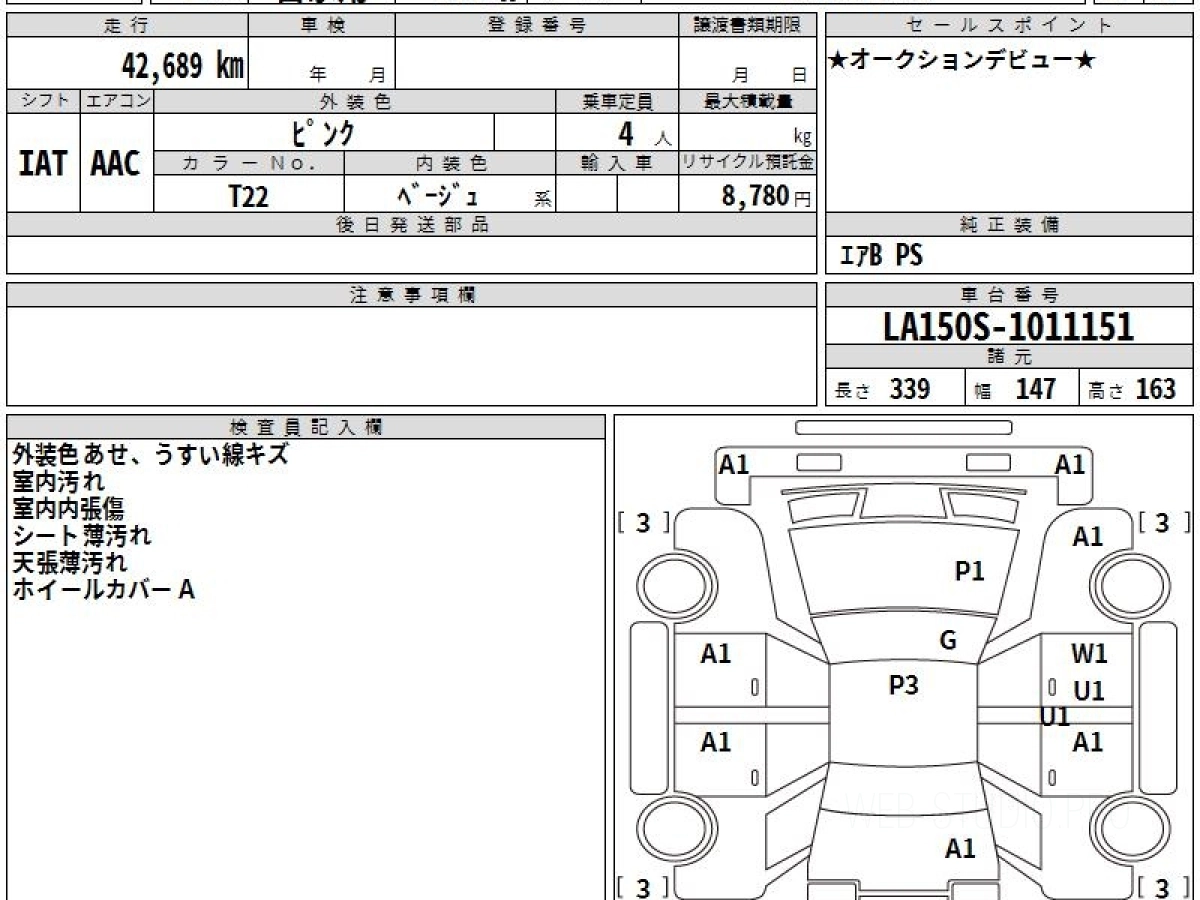1200x900 pixels.
Task: Select the 車台番号 heading
Action: pyautogui.click(x=1010, y=295)
